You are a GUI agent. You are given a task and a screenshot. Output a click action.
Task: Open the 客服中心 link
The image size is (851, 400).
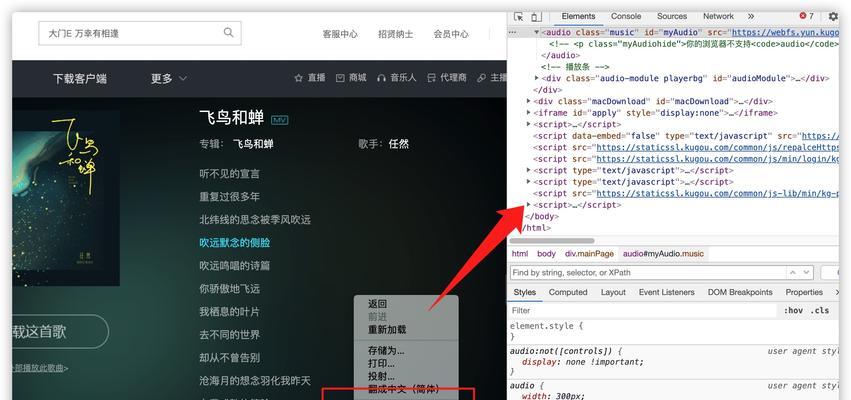point(340,34)
